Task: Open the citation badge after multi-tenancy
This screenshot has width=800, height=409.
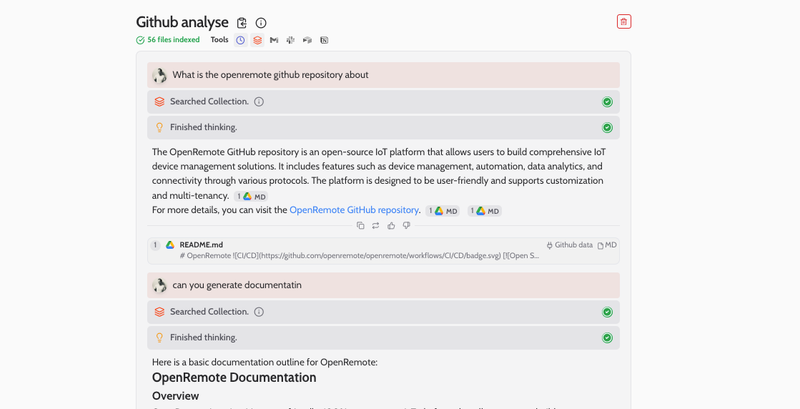Action: coord(251,196)
